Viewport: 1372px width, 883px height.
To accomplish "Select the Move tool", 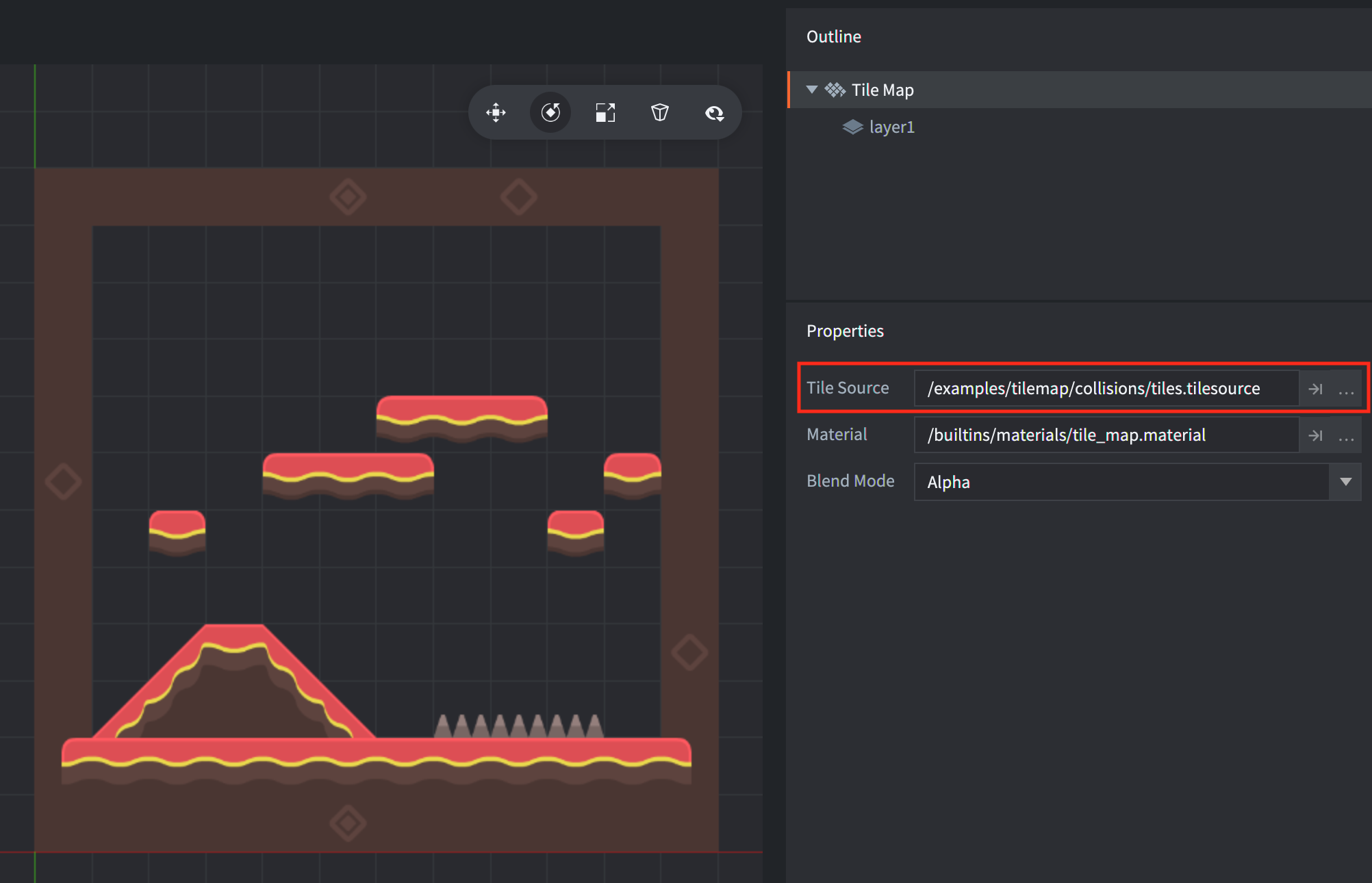I will 495,112.
